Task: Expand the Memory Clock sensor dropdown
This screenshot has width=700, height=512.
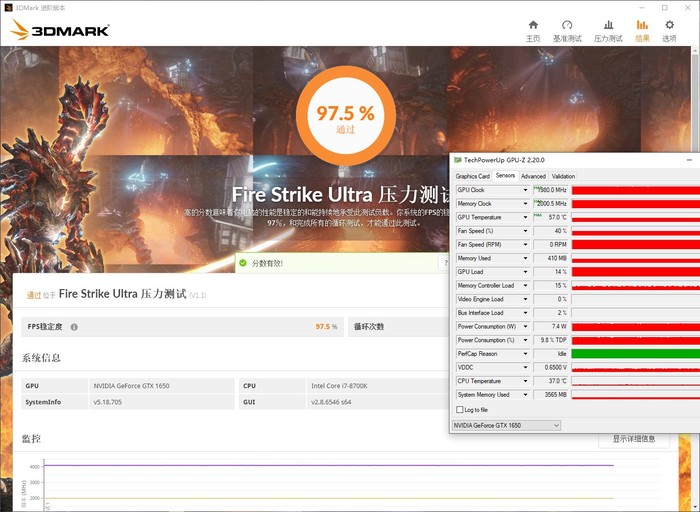Action: click(x=525, y=204)
